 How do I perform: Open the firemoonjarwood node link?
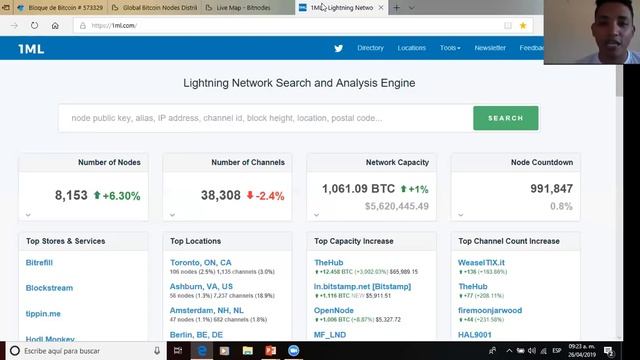tap(490, 310)
